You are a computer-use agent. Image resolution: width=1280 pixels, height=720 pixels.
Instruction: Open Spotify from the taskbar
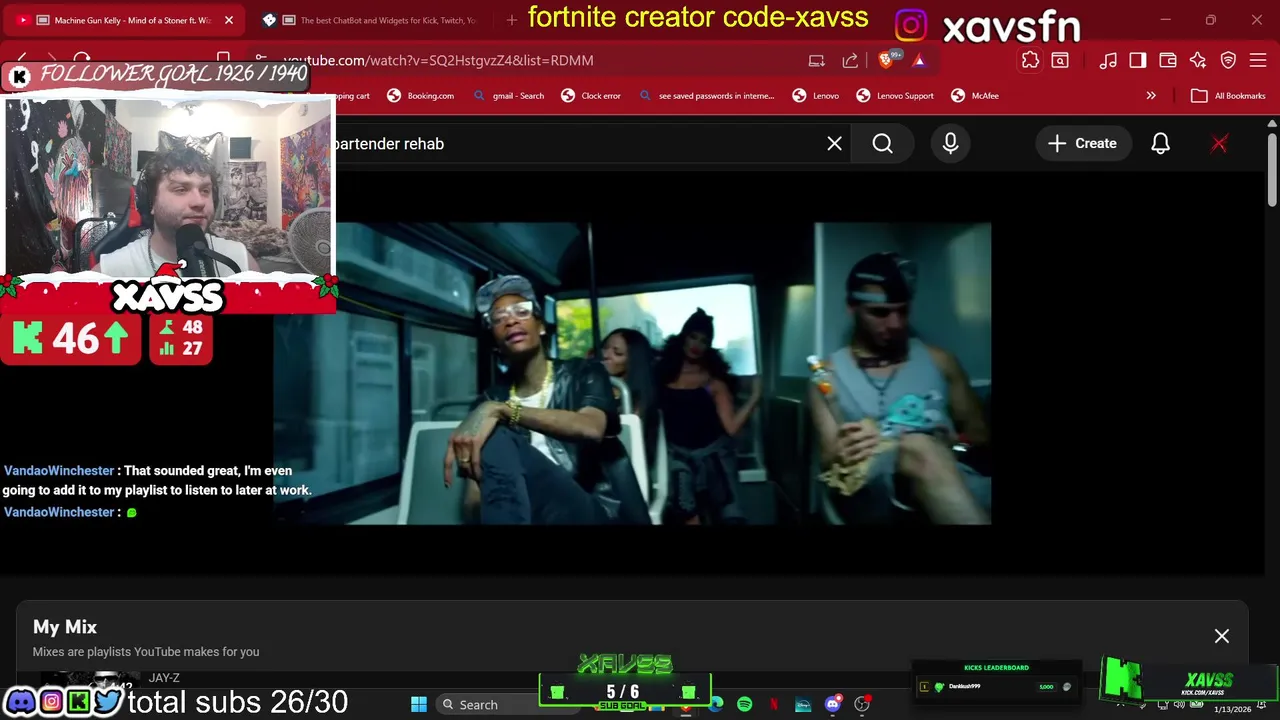coord(745,705)
